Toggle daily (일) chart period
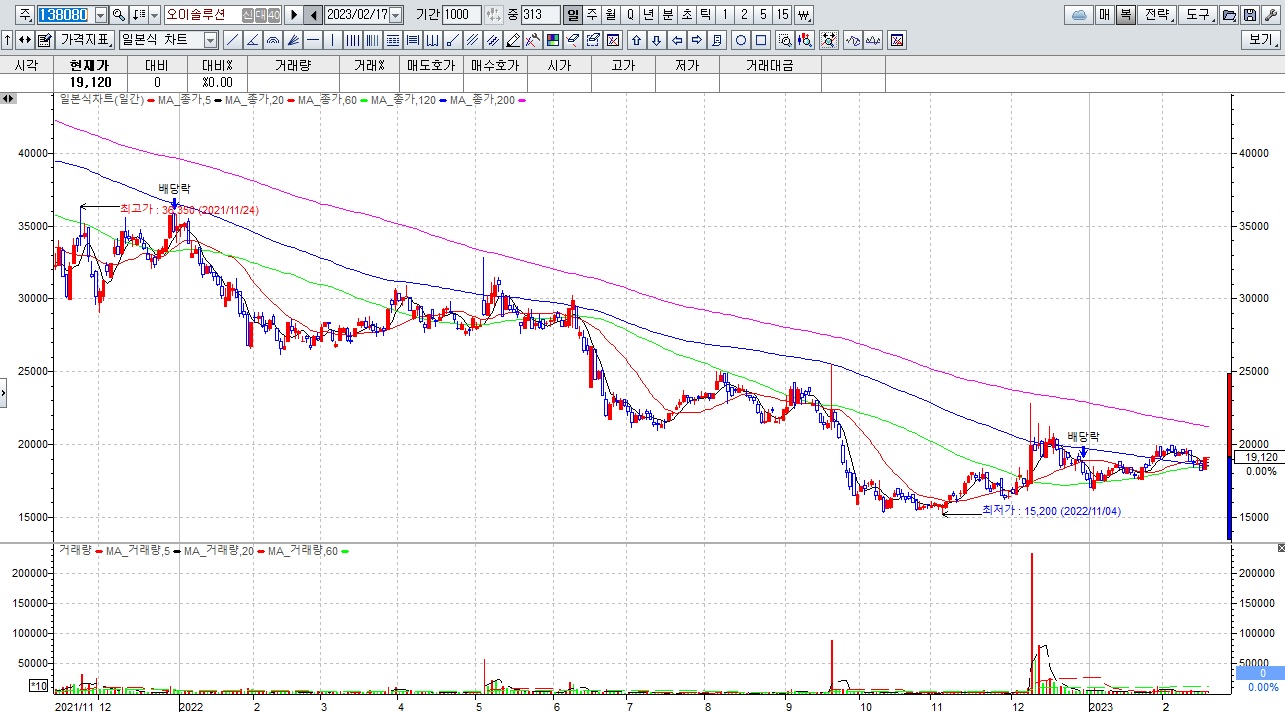1285x712 pixels. pos(573,15)
